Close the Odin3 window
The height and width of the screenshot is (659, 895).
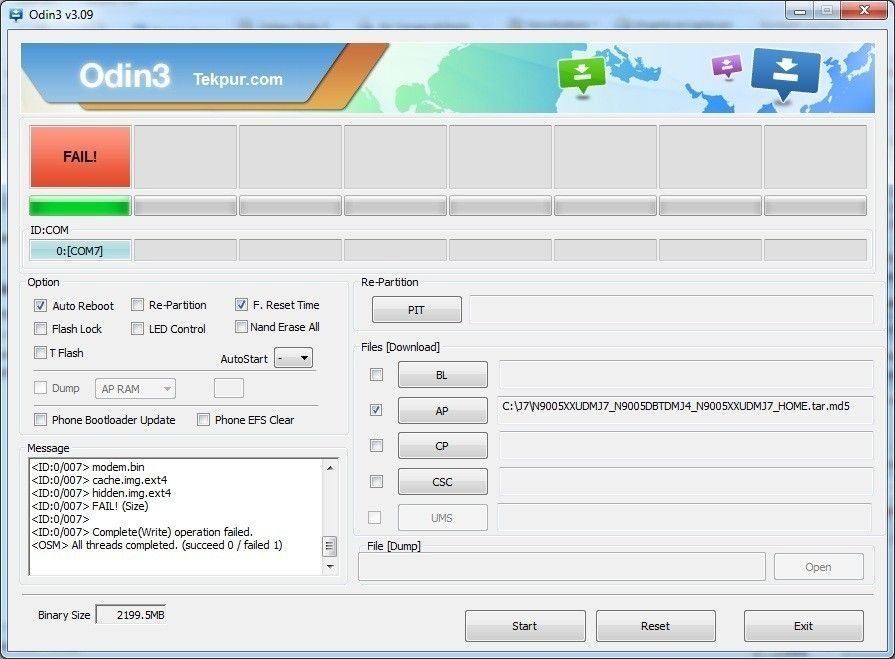[865, 11]
